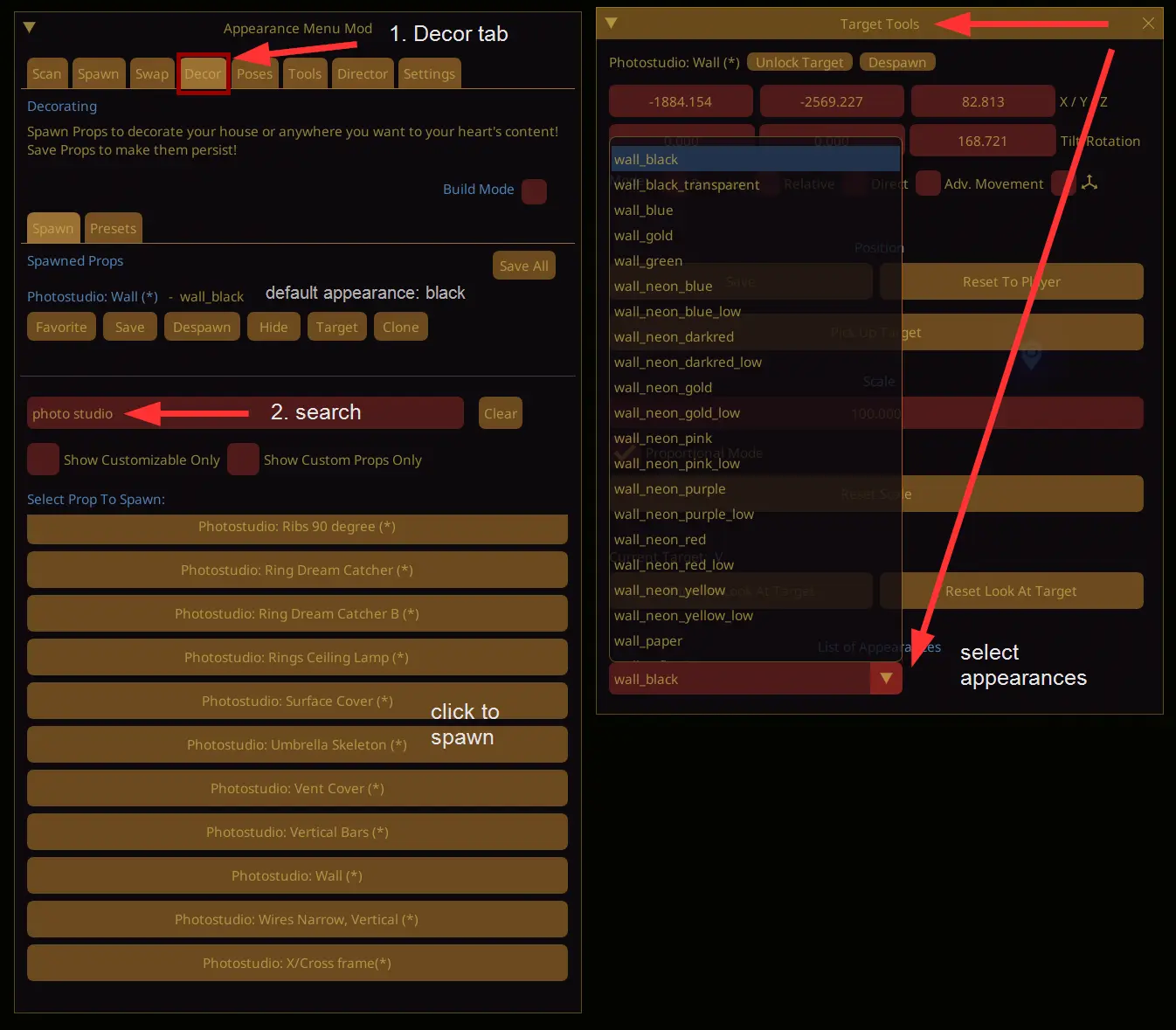Viewport: 1176px width, 1030px height.
Task: Click the rotation value field 168.721
Action: point(982,141)
